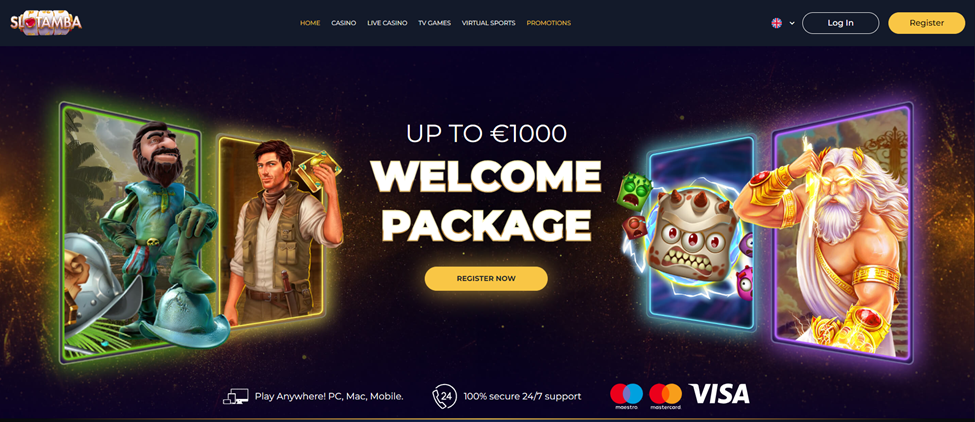Viewport: 975px width, 422px height.
Task: Select Virtual Sports in navigation
Action: pyautogui.click(x=489, y=23)
